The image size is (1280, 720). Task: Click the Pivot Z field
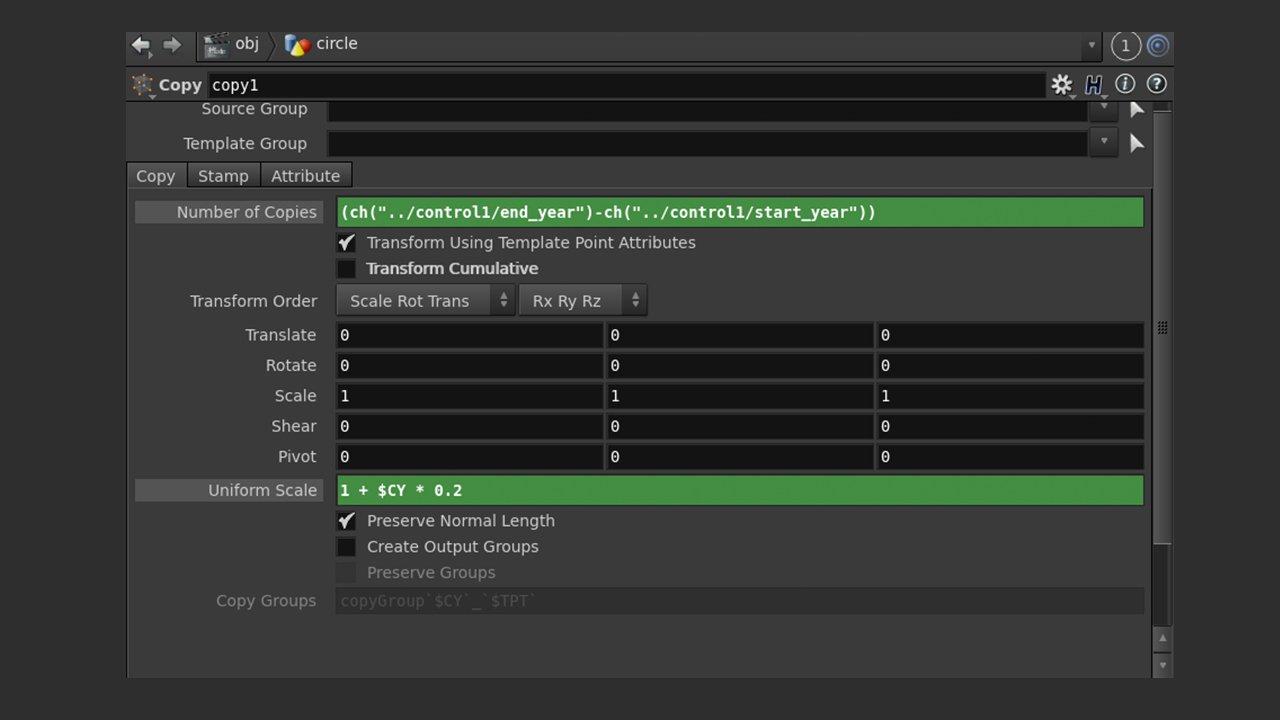(1010, 457)
